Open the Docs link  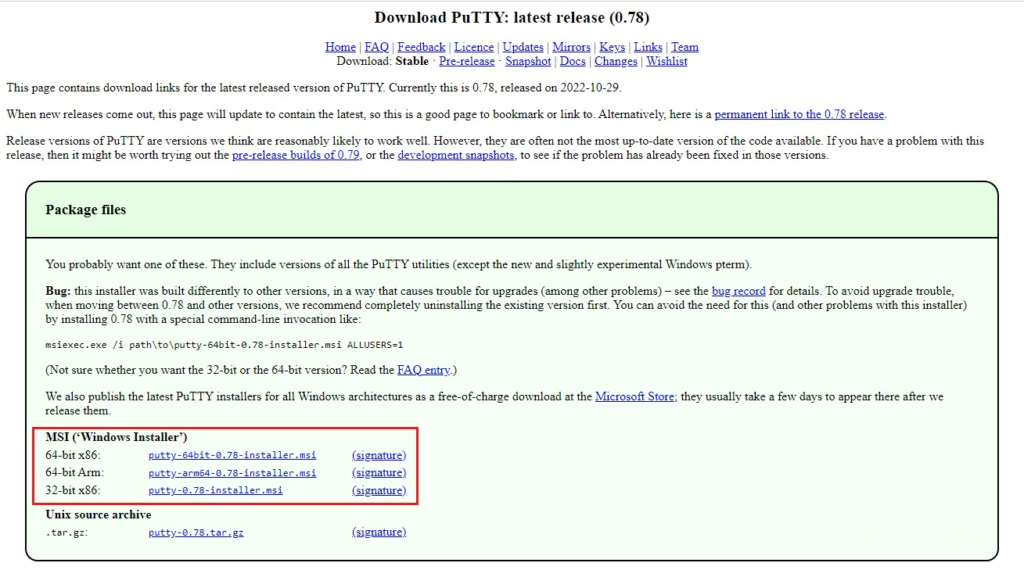click(x=572, y=61)
